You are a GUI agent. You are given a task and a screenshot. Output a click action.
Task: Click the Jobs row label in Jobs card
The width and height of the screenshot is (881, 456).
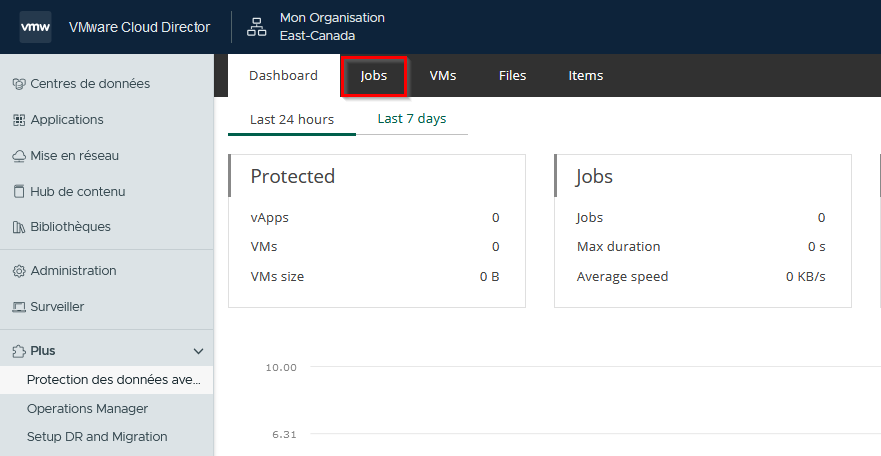(x=590, y=218)
